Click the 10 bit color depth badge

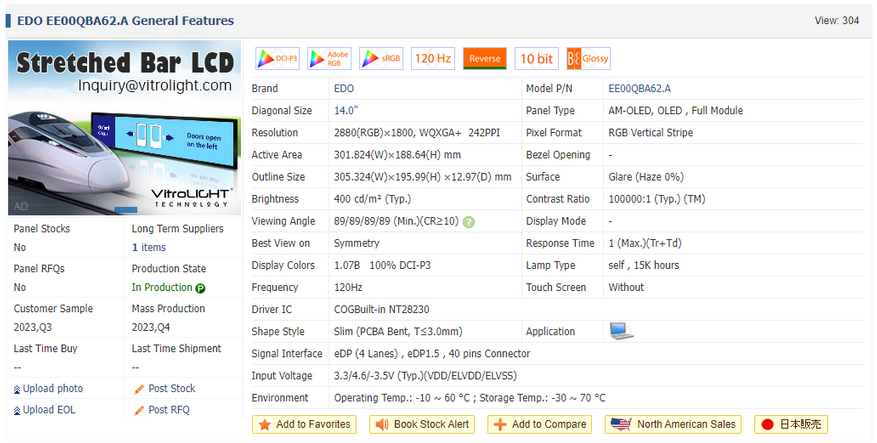(x=536, y=58)
